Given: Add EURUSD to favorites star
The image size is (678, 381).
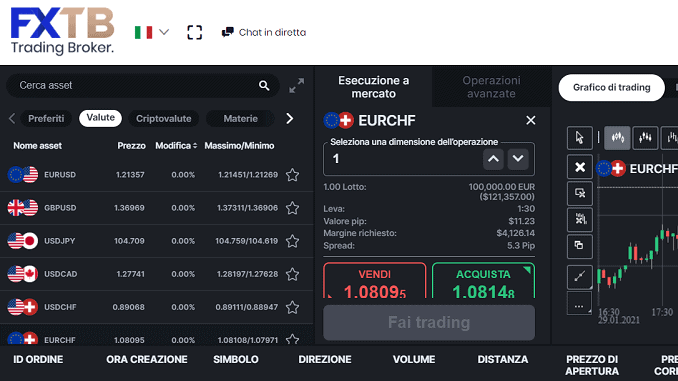Looking at the screenshot, I should [293, 175].
